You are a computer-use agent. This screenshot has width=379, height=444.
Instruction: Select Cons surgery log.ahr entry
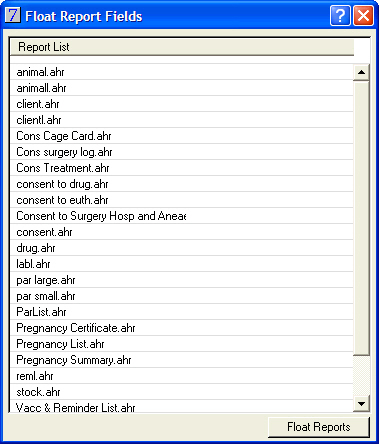click(x=182, y=152)
